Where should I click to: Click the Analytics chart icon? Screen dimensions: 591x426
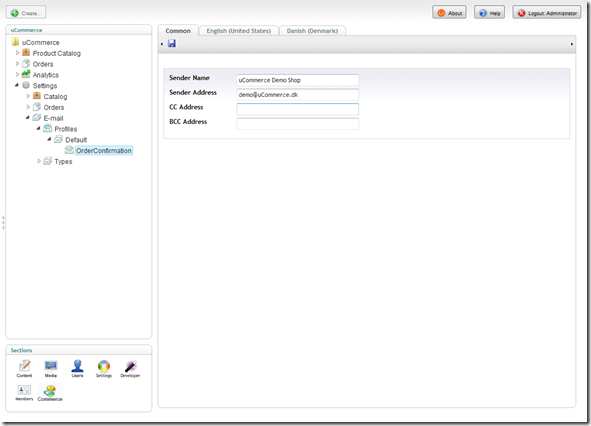point(26,74)
